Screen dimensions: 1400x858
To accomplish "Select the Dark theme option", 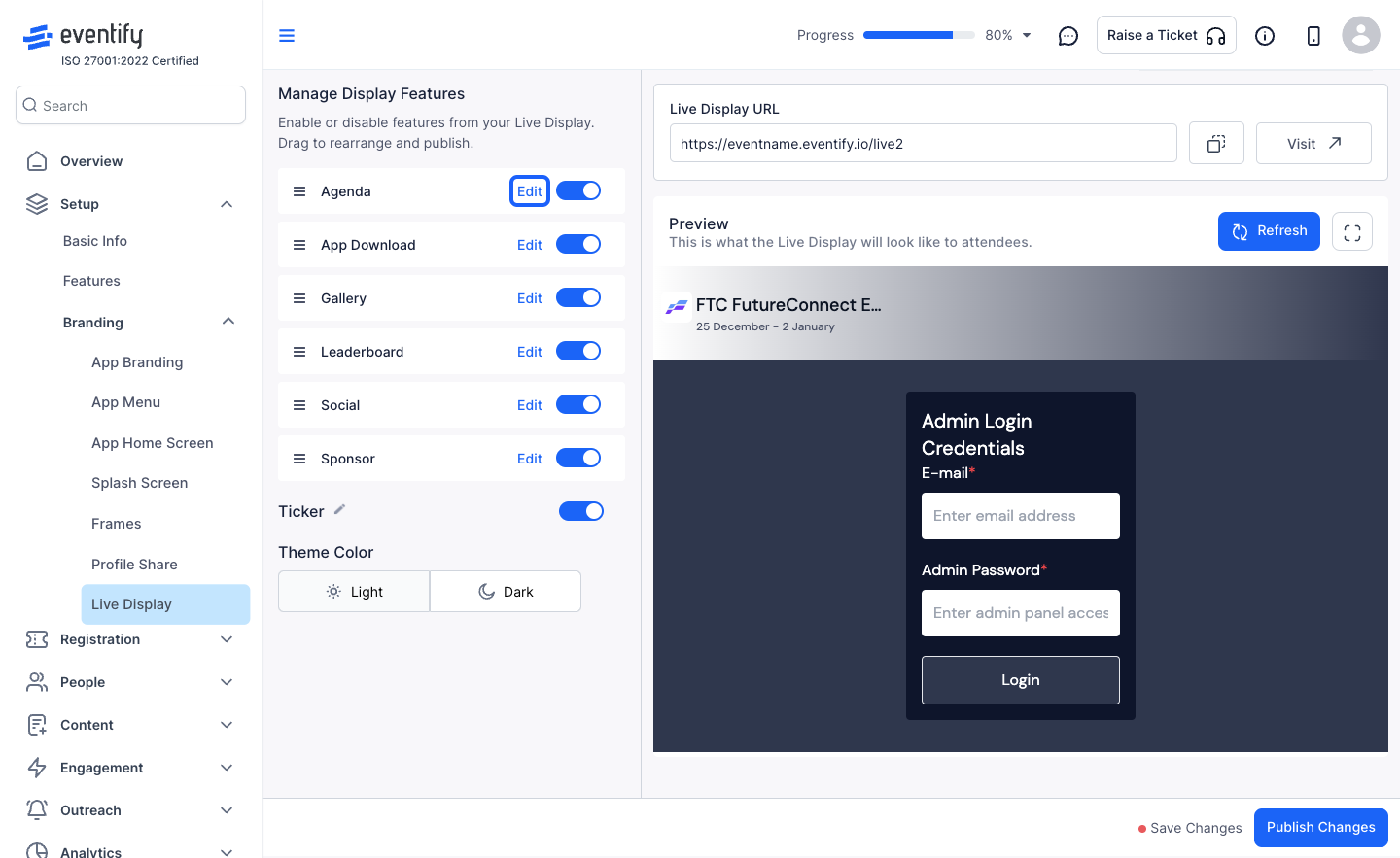I will pyautogui.click(x=506, y=592).
